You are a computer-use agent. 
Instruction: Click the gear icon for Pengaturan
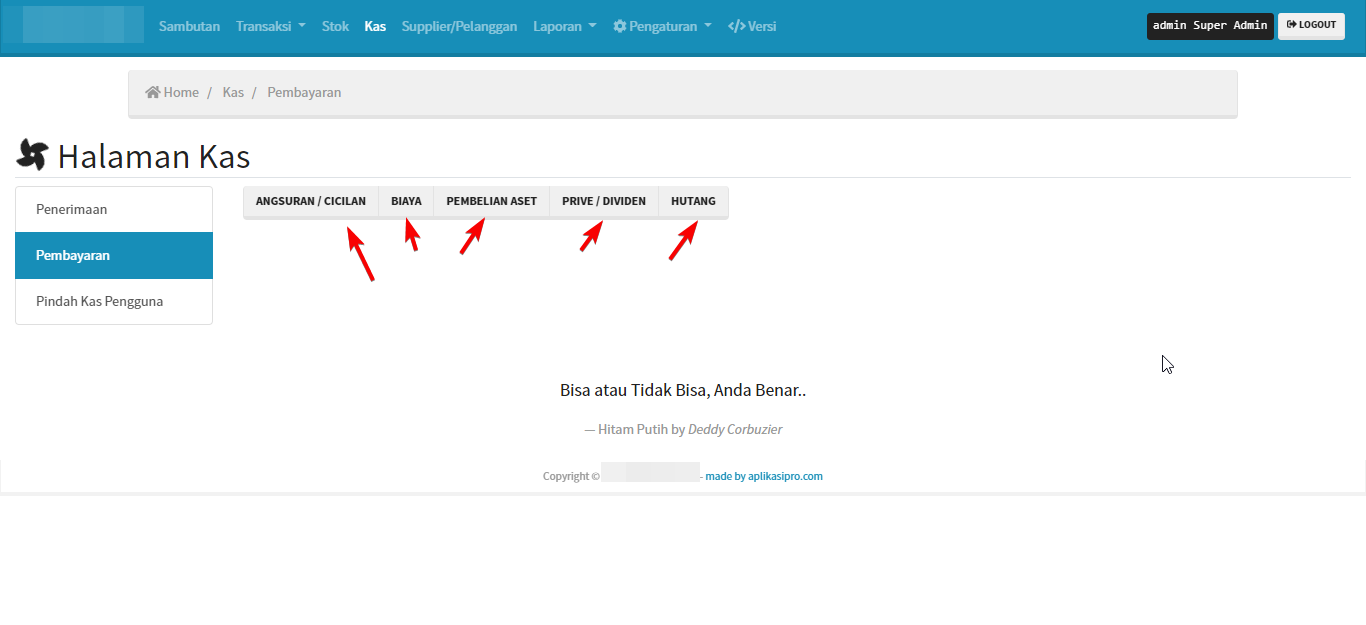(620, 26)
